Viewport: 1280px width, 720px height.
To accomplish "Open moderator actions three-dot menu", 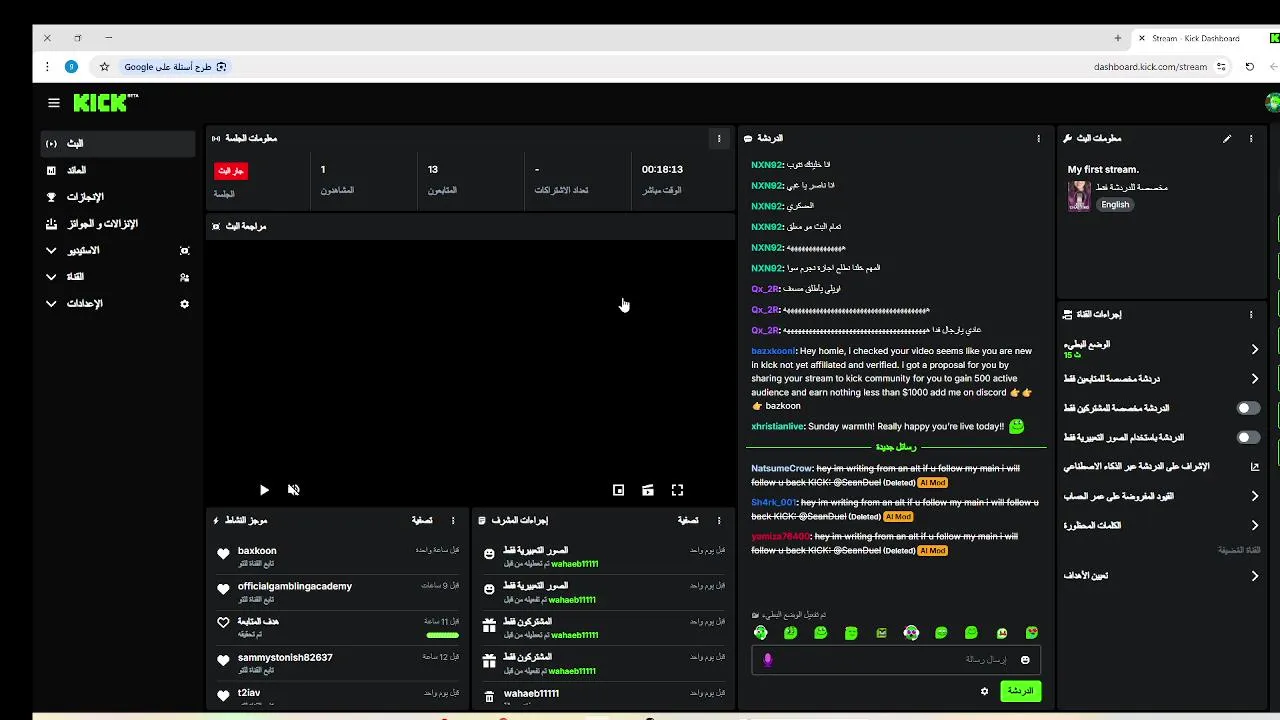I will [x=718, y=520].
